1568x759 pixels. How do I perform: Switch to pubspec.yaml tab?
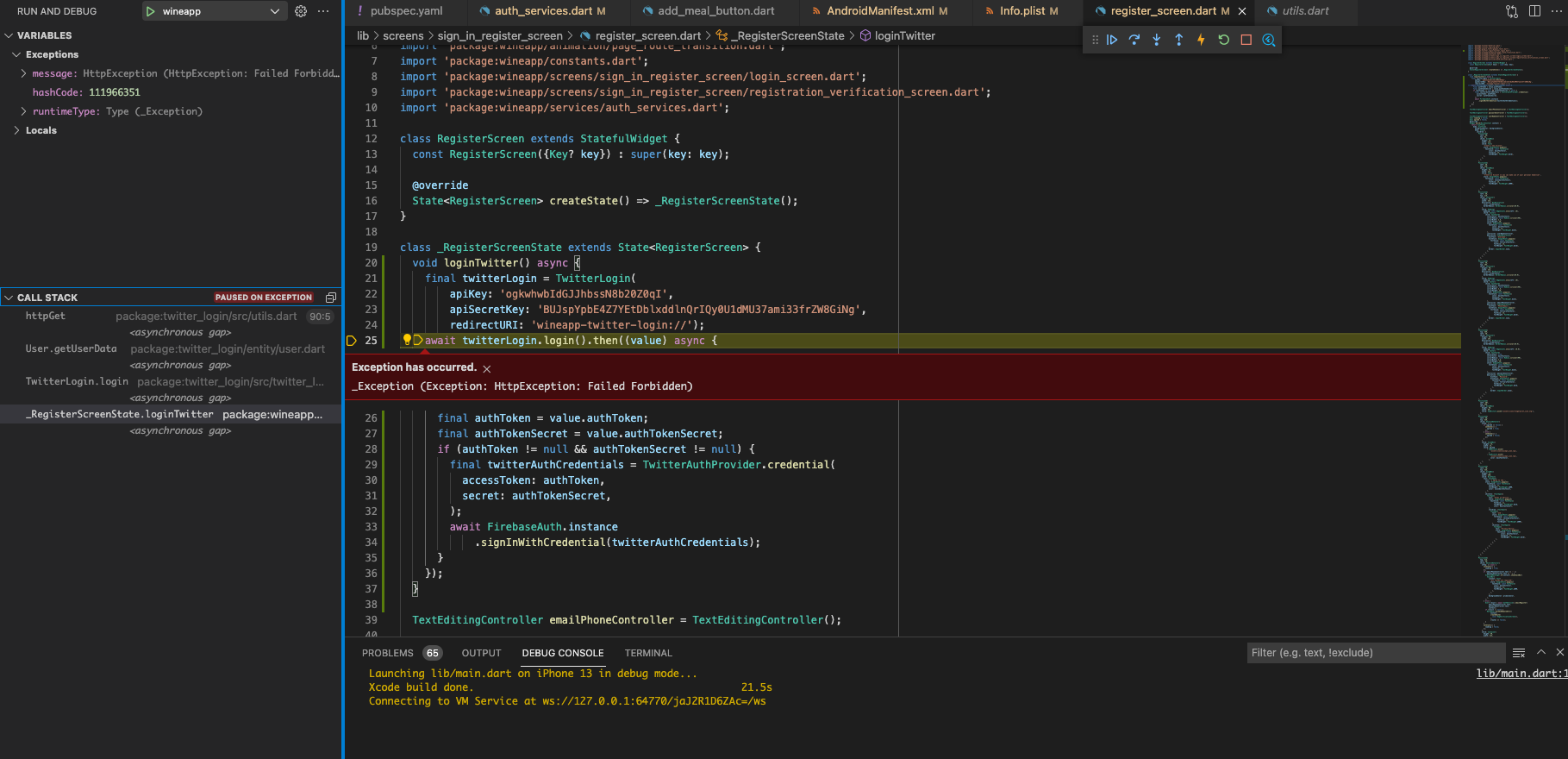(405, 11)
